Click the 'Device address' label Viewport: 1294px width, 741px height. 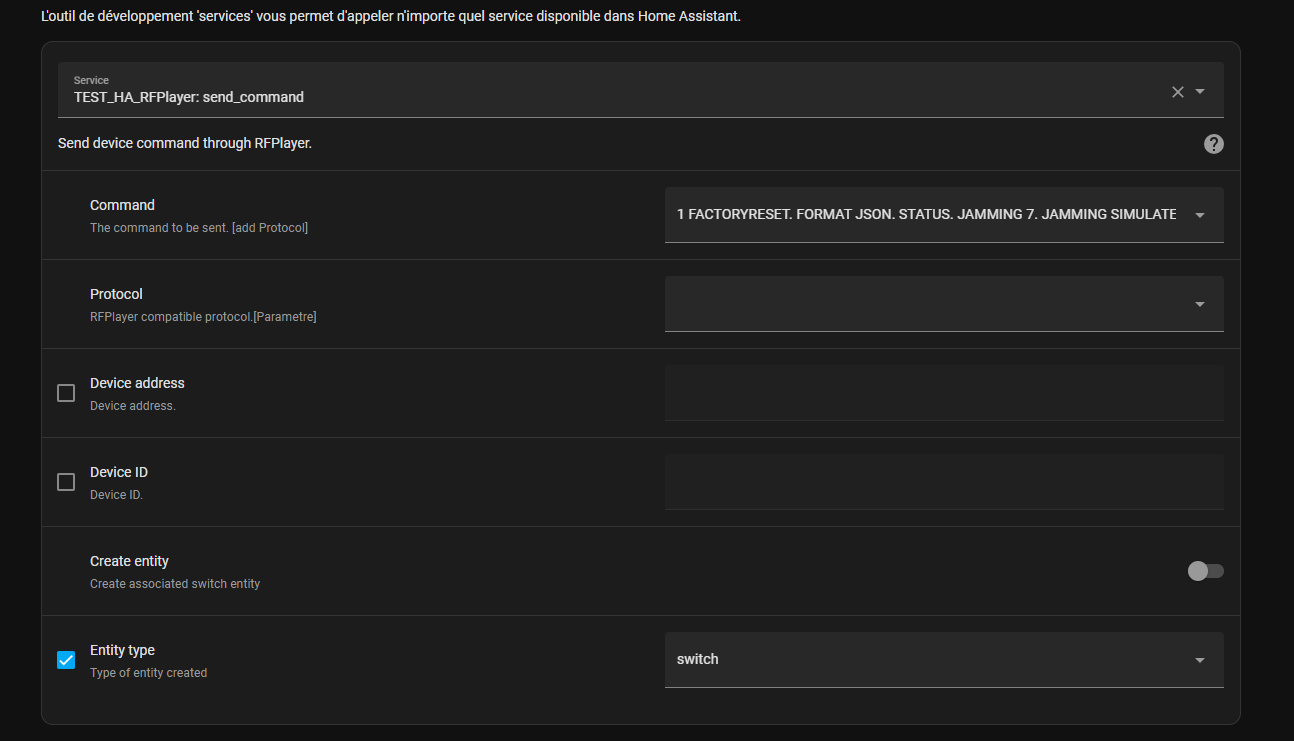pyautogui.click(x=137, y=383)
